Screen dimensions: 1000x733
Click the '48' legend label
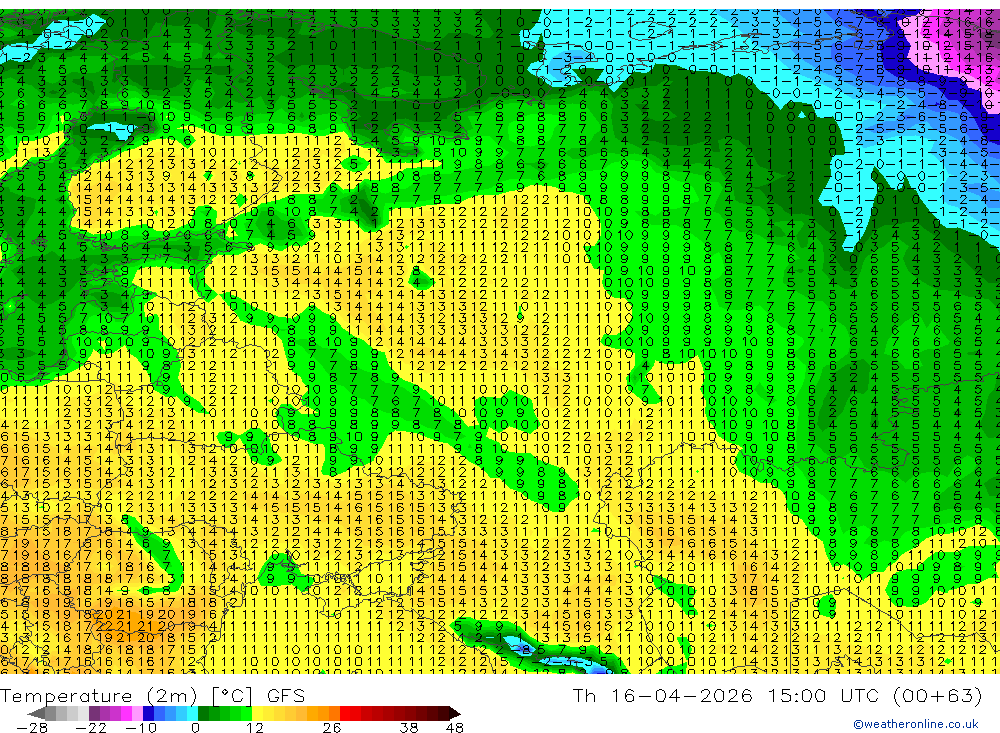point(455,728)
